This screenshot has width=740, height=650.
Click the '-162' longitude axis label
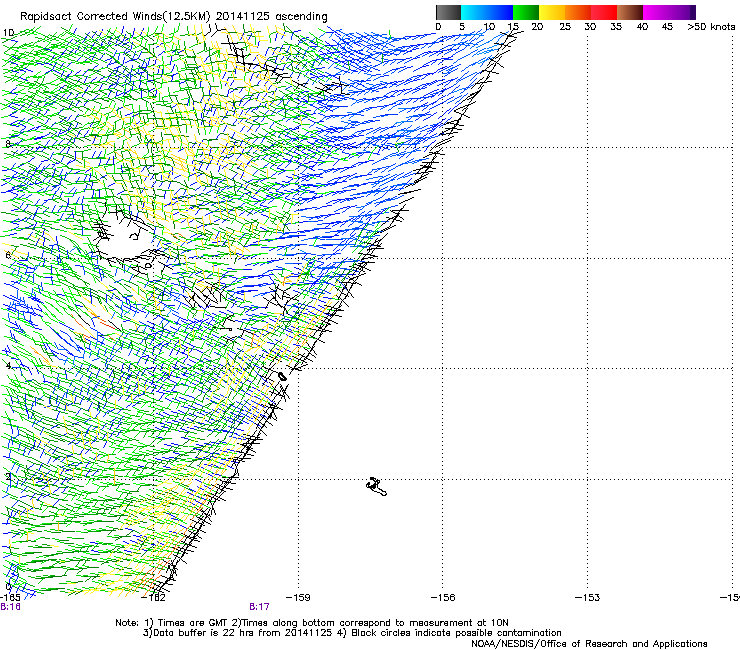pyautogui.click(x=154, y=597)
